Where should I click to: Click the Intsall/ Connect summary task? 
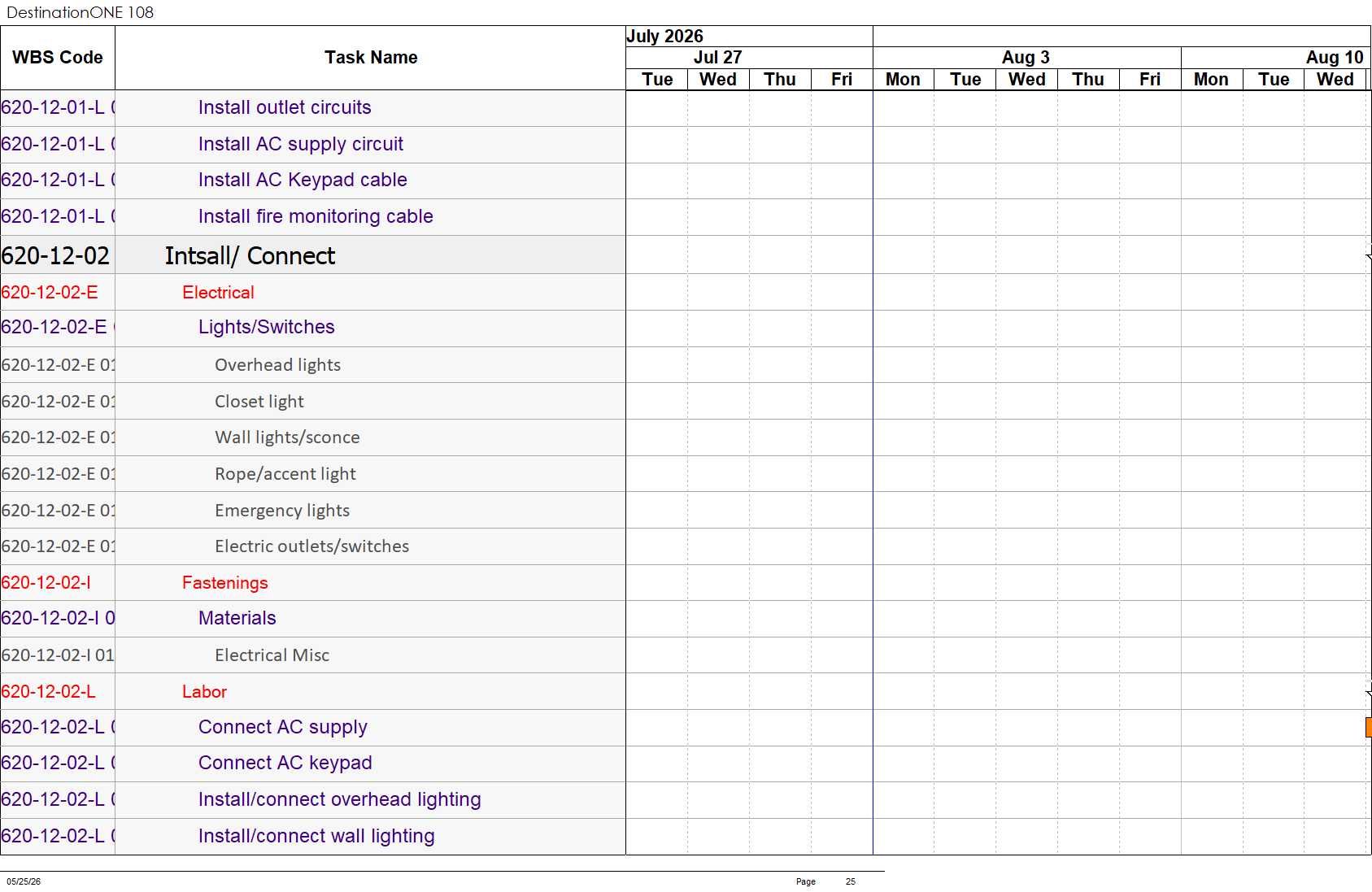pyautogui.click(x=250, y=255)
